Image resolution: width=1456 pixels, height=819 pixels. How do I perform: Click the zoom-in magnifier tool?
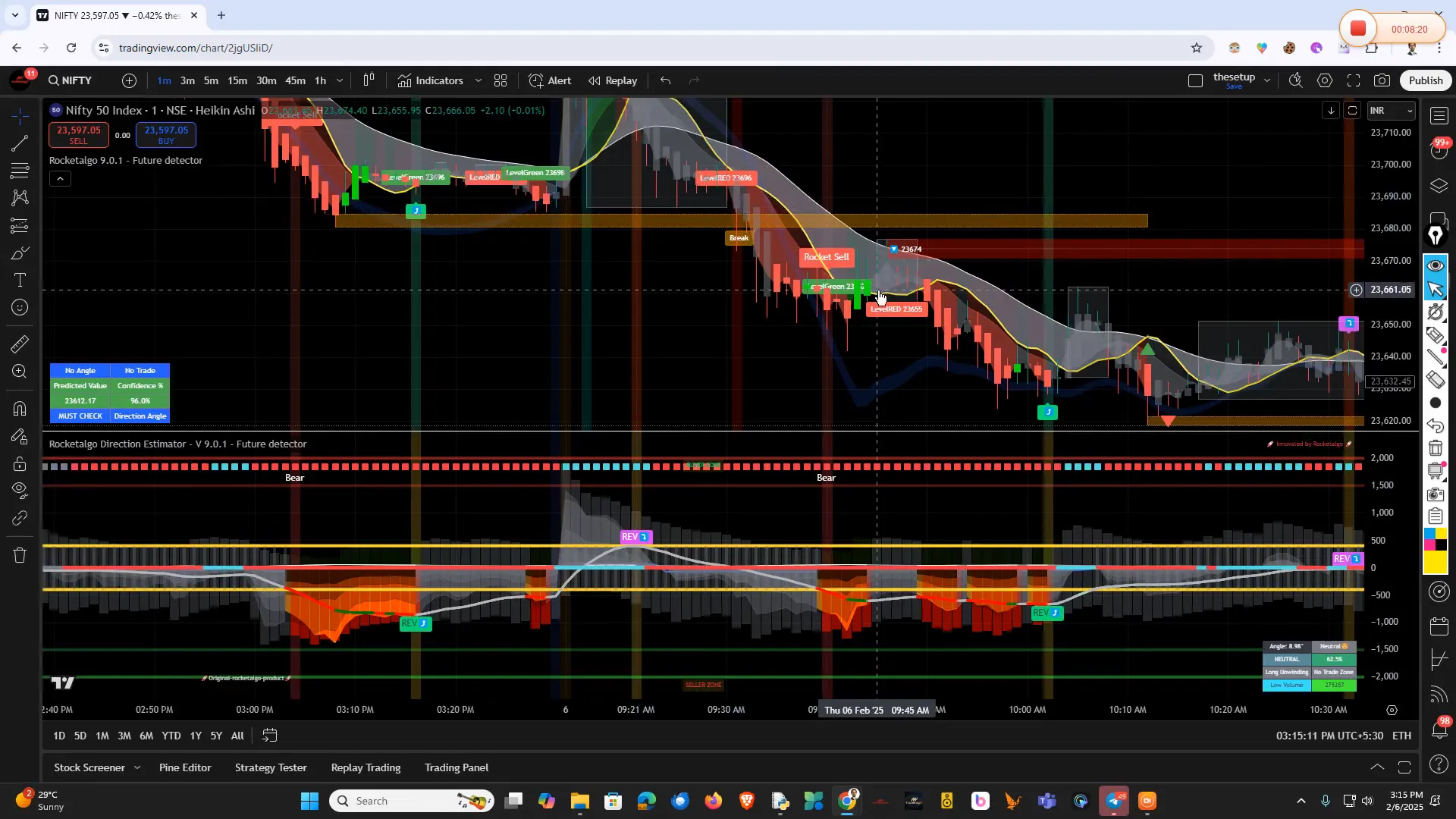(x=20, y=372)
